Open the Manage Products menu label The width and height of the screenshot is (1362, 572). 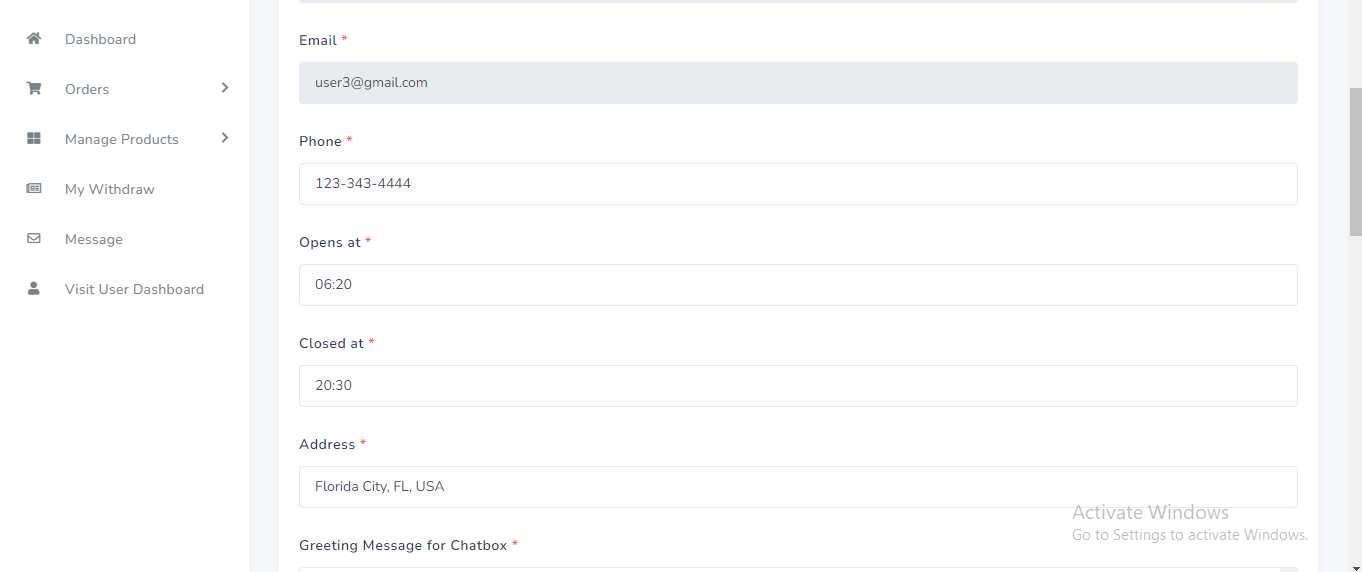click(x=121, y=139)
